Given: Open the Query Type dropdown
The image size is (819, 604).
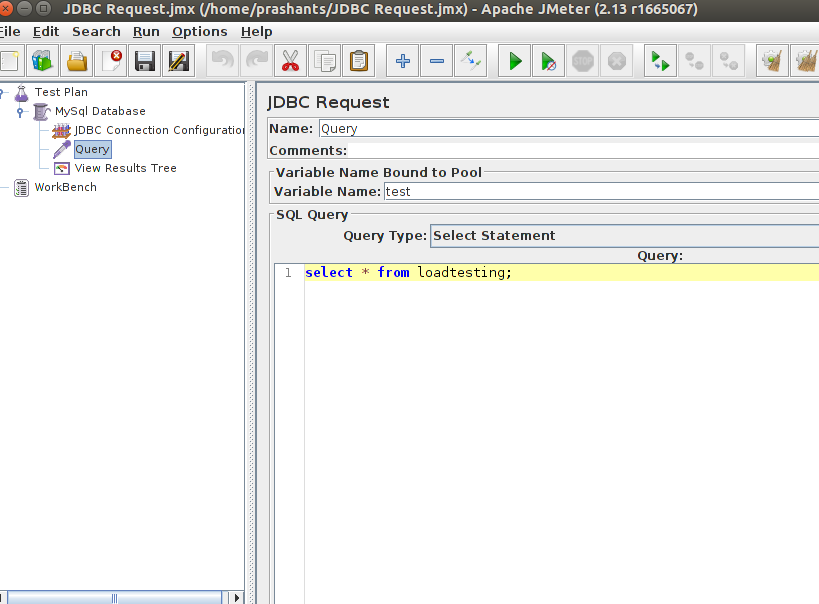Looking at the screenshot, I should coord(625,236).
